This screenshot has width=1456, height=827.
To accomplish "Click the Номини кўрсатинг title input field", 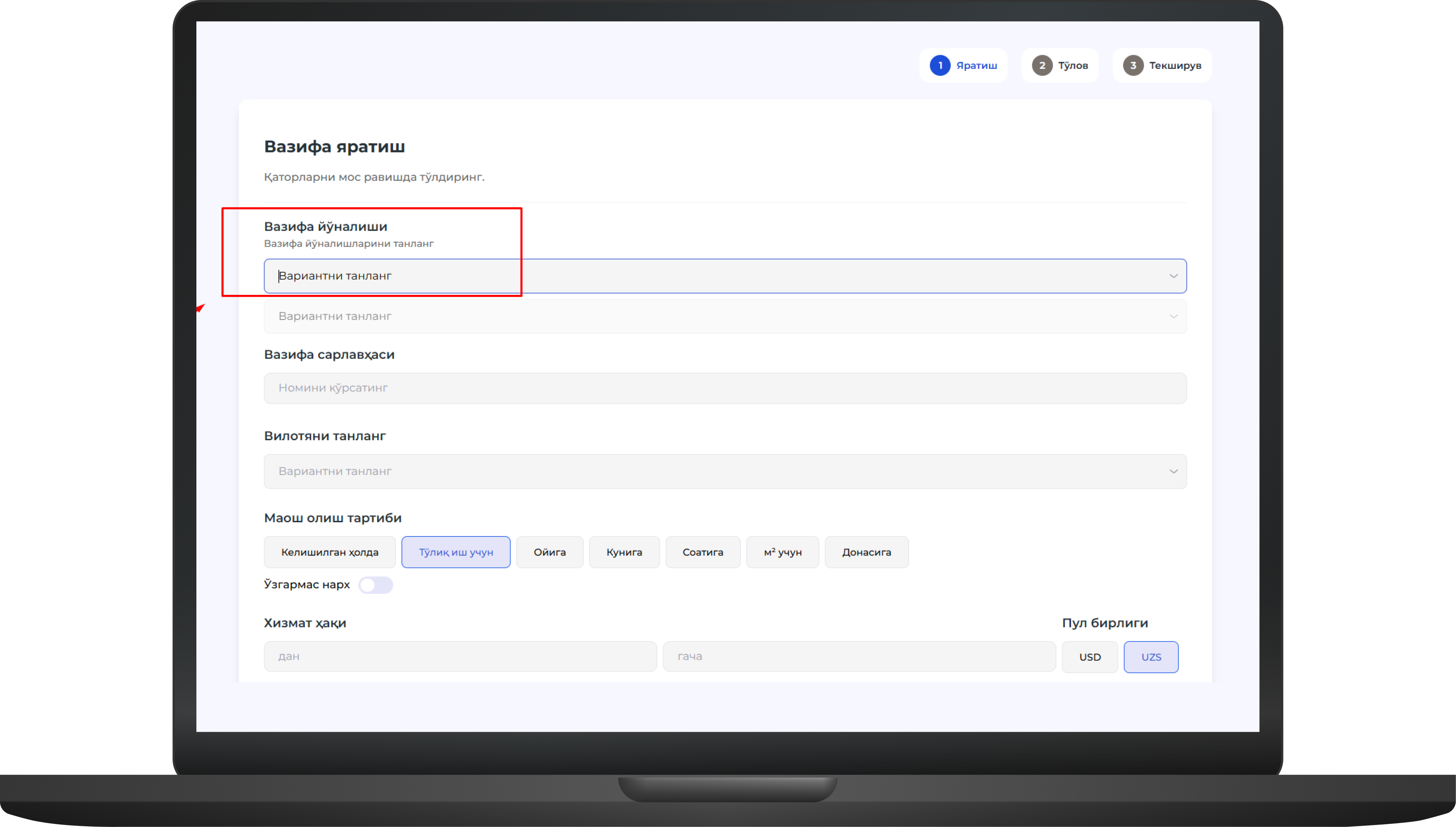I will coord(724,388).
